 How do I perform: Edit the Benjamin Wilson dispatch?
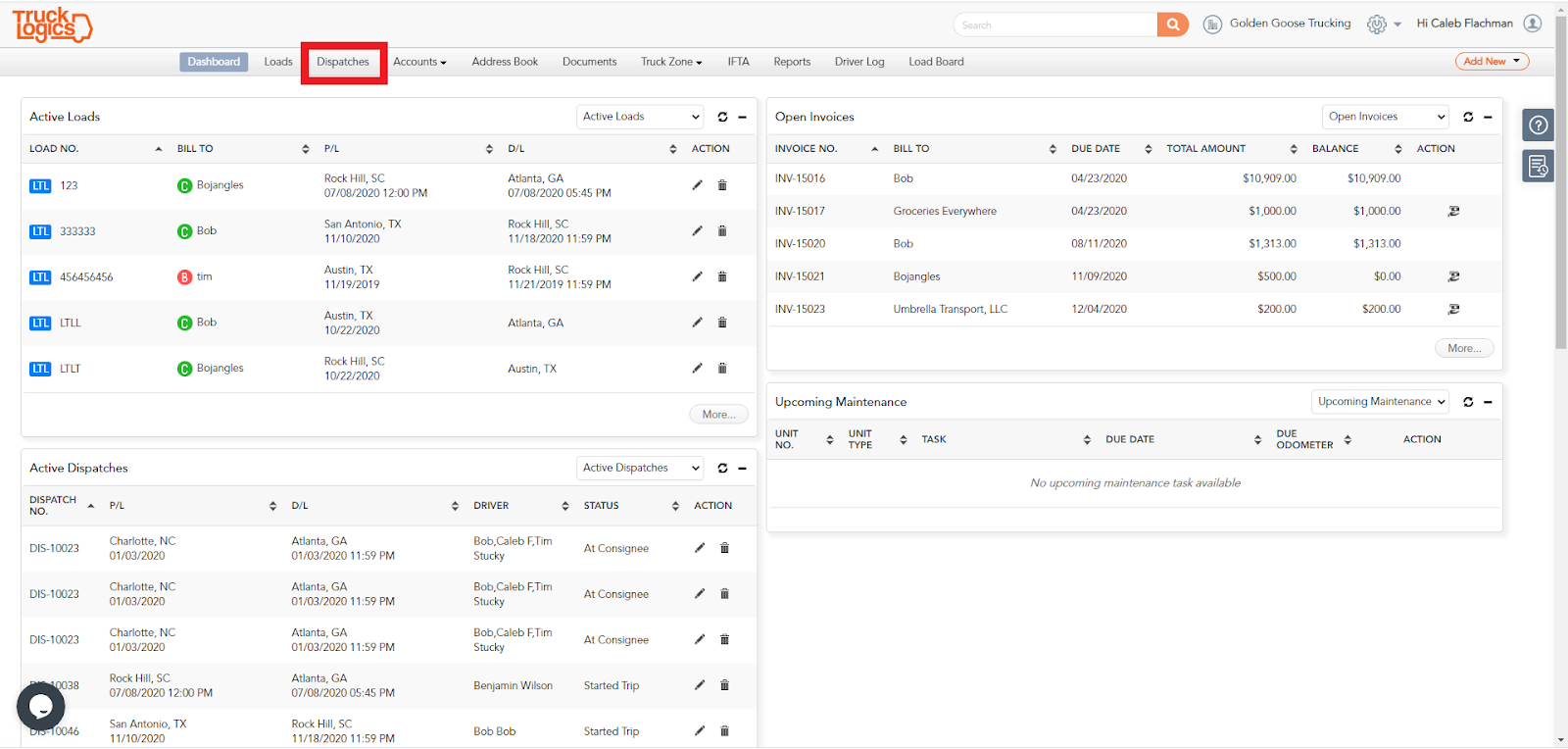[x=700, y=685]
